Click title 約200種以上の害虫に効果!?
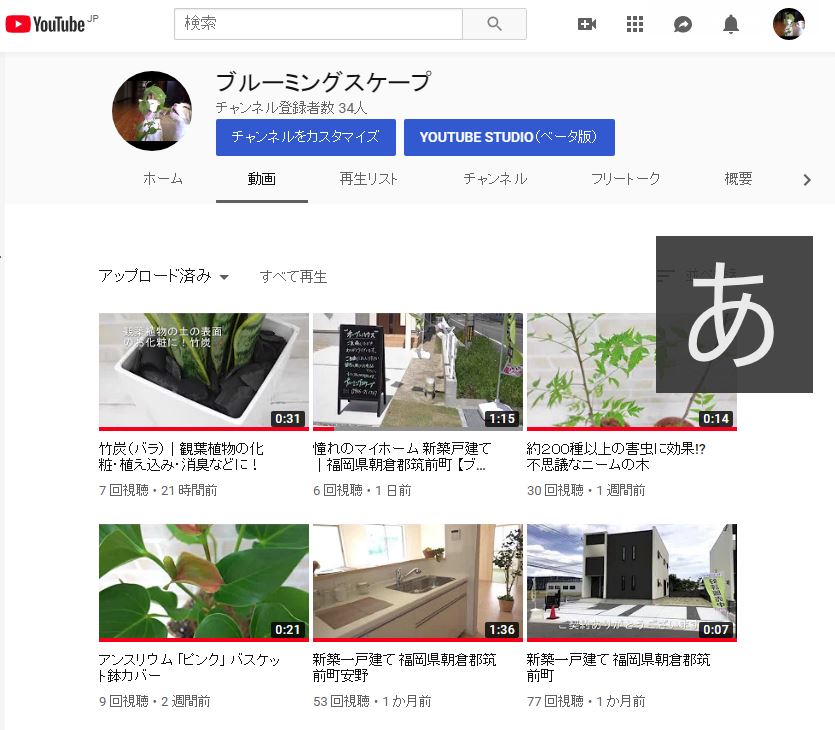This screenshot has height=730, width=835. 616,456
